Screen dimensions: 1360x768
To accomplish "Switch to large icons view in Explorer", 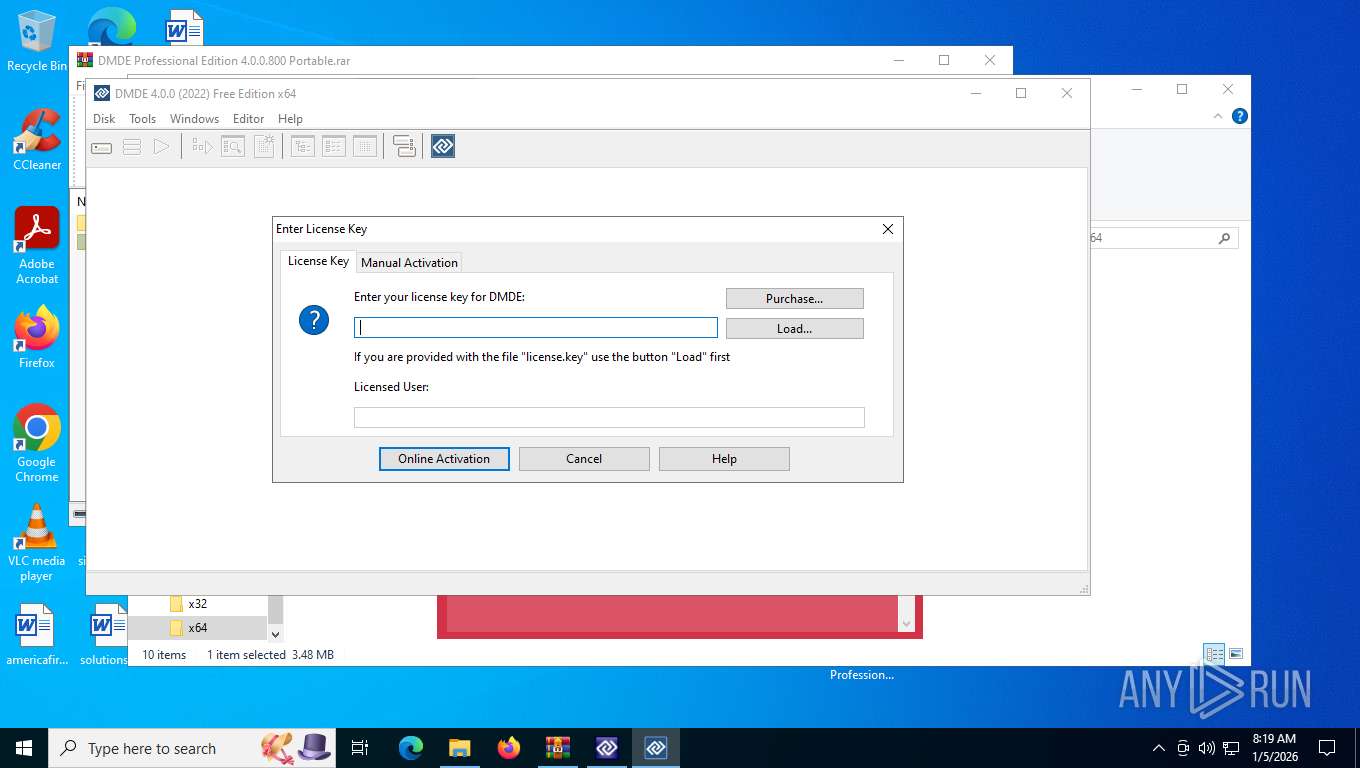I will coord(1236,655).
